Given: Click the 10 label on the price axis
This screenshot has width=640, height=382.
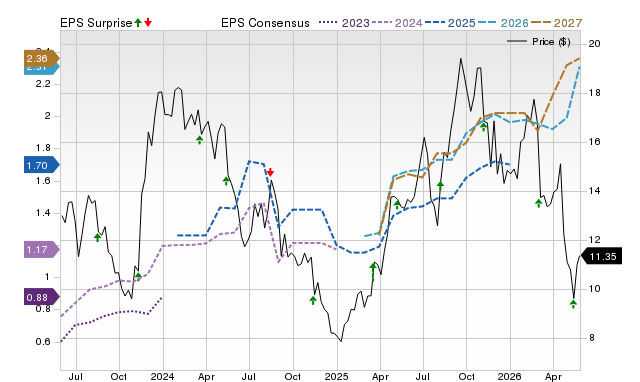Looking at the screenshot, I should point(595,289).
